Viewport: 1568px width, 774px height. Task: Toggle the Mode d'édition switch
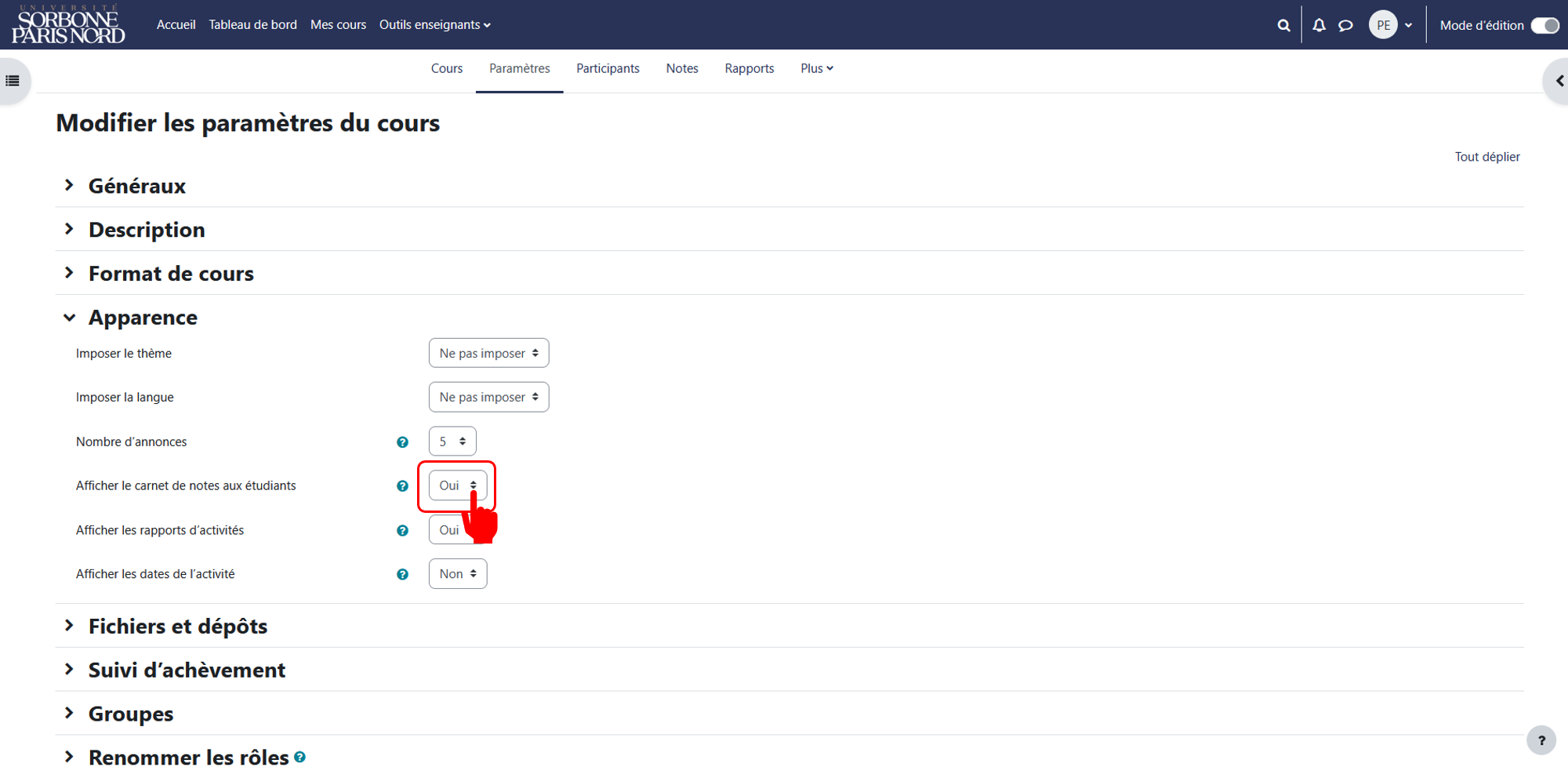(x=1544, y=25)
